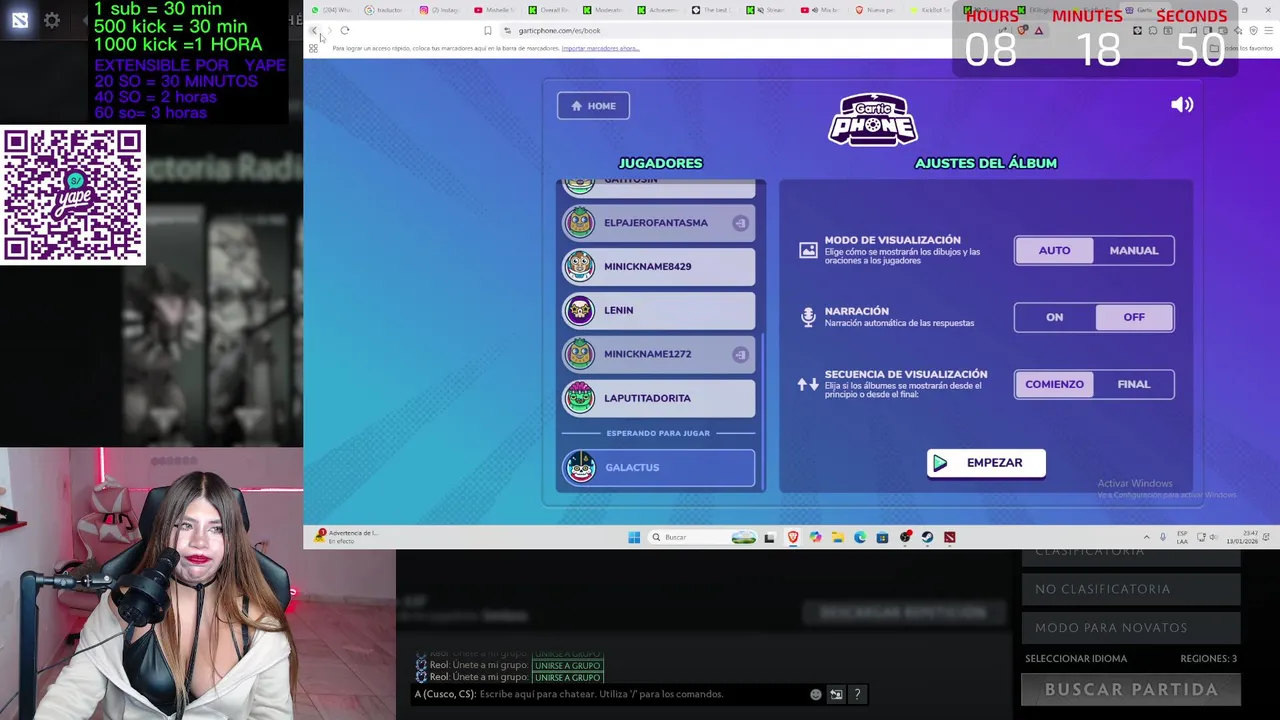Switch to the WhatsApp browser tab

point(332,10)
